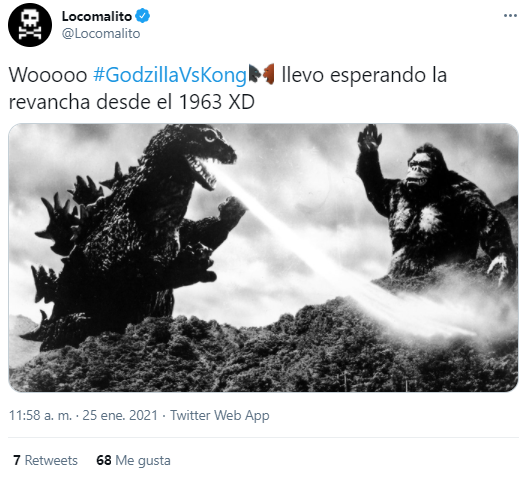The height and width of the screenshot is (482, 527).
Task: Click Godzilla in the attached image
Action: click(134, 235)
